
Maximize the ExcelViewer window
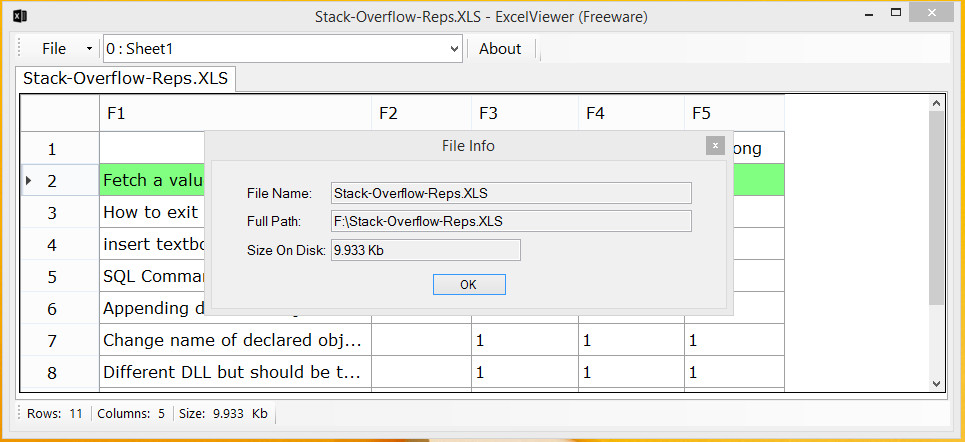[x=895, y=12]
